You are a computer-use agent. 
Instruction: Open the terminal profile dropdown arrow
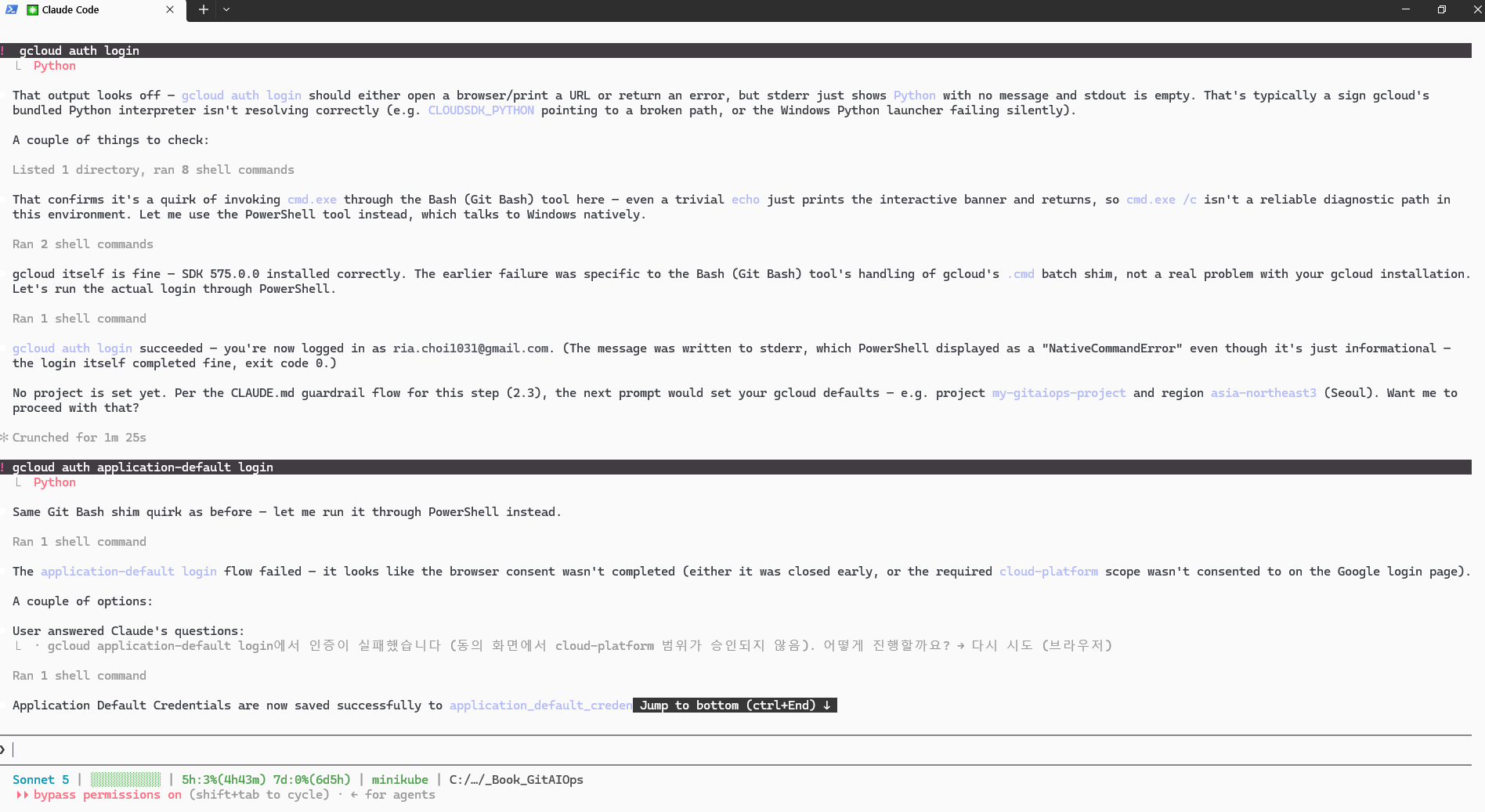click(x=226, y=10)
